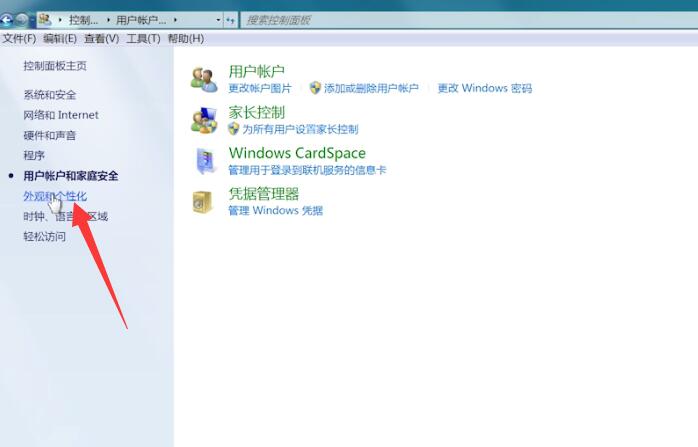Click the refresh button beside address bar
Screen dimensions: 698x447
230,20
